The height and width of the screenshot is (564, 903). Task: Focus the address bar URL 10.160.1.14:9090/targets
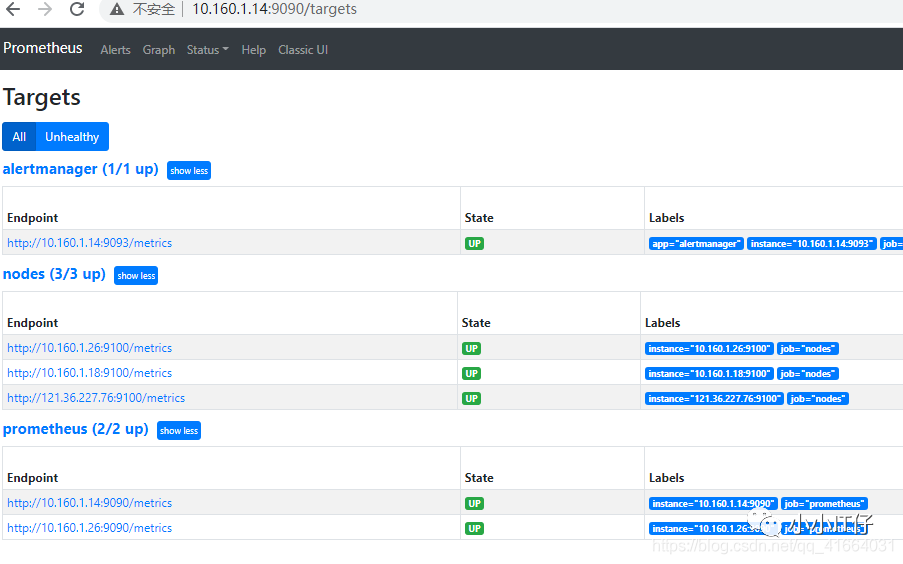click(274, 9)
